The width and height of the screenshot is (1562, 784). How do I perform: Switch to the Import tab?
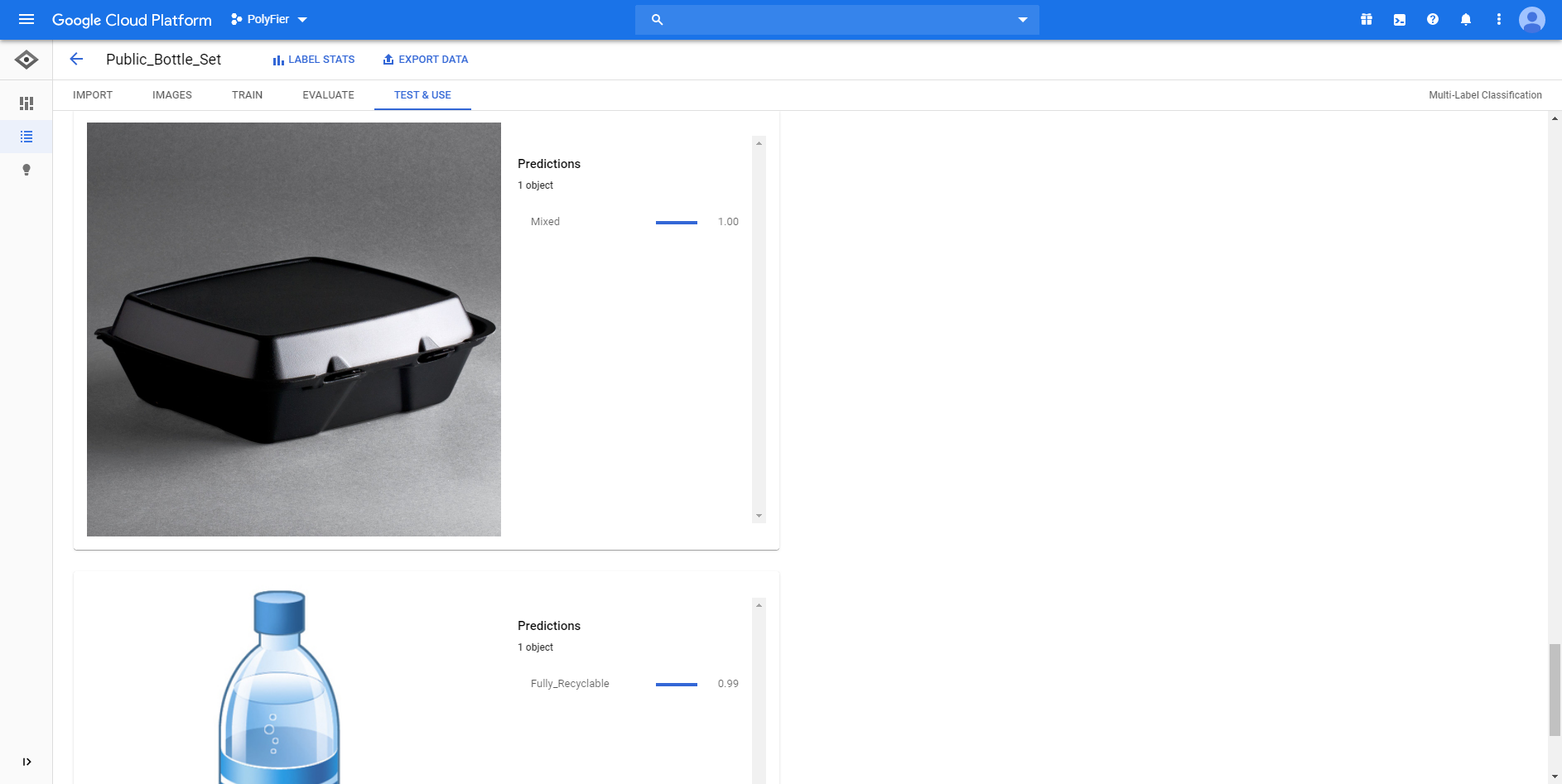(x=93, y=95)
